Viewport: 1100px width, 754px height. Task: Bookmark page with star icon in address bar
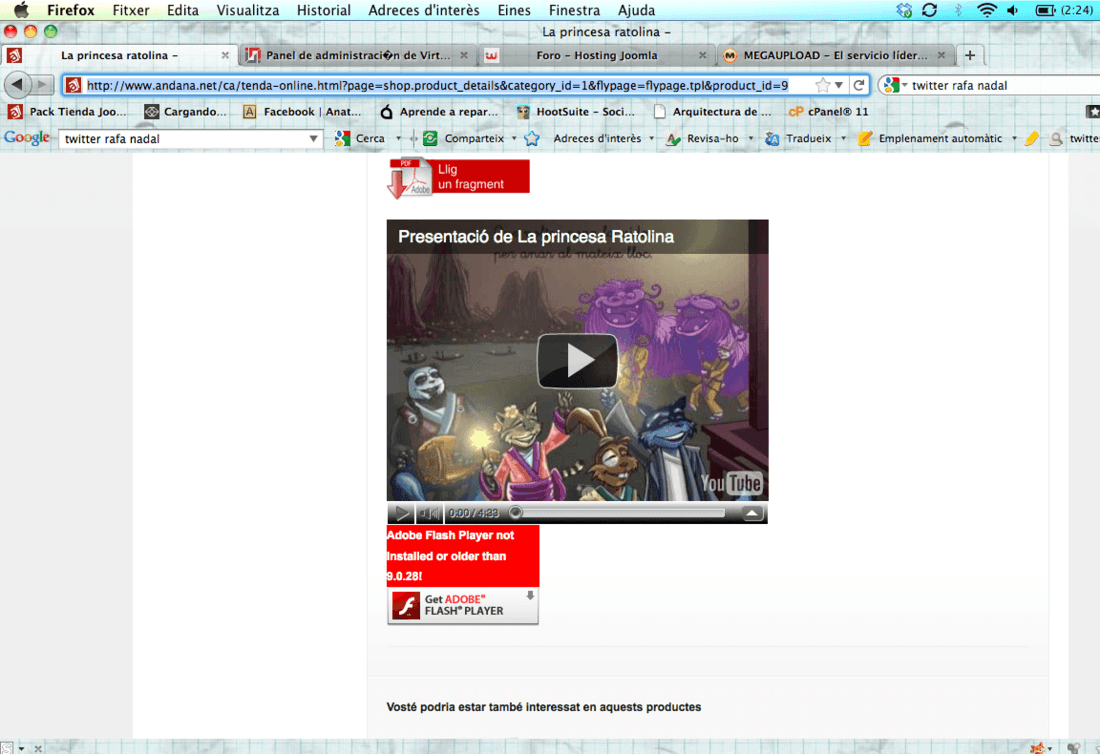click(822, 85)
